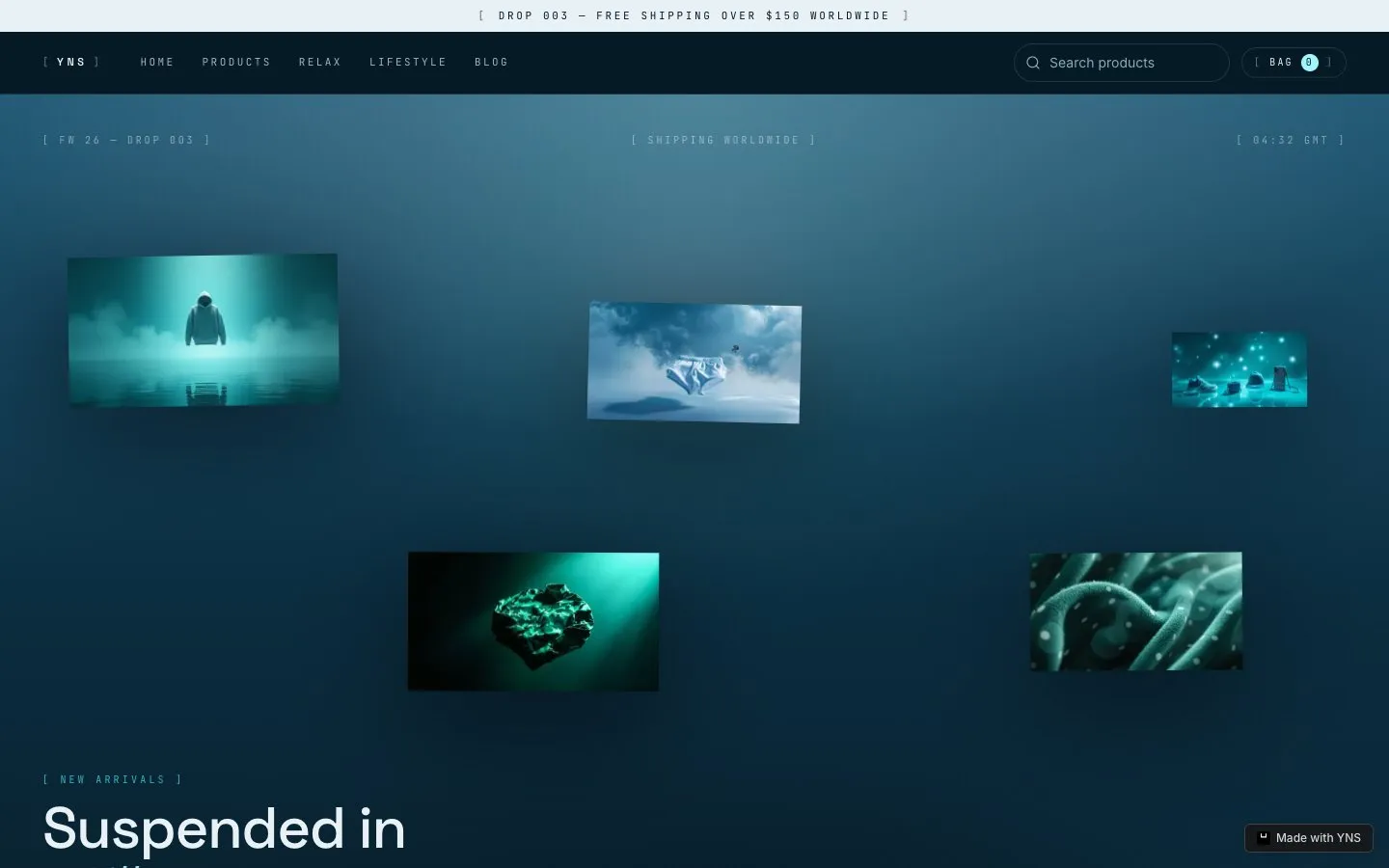The width and height of the screenshot is (1389, 868).
Task: View the green crystal rock image
Action: [x=533, y=621]
